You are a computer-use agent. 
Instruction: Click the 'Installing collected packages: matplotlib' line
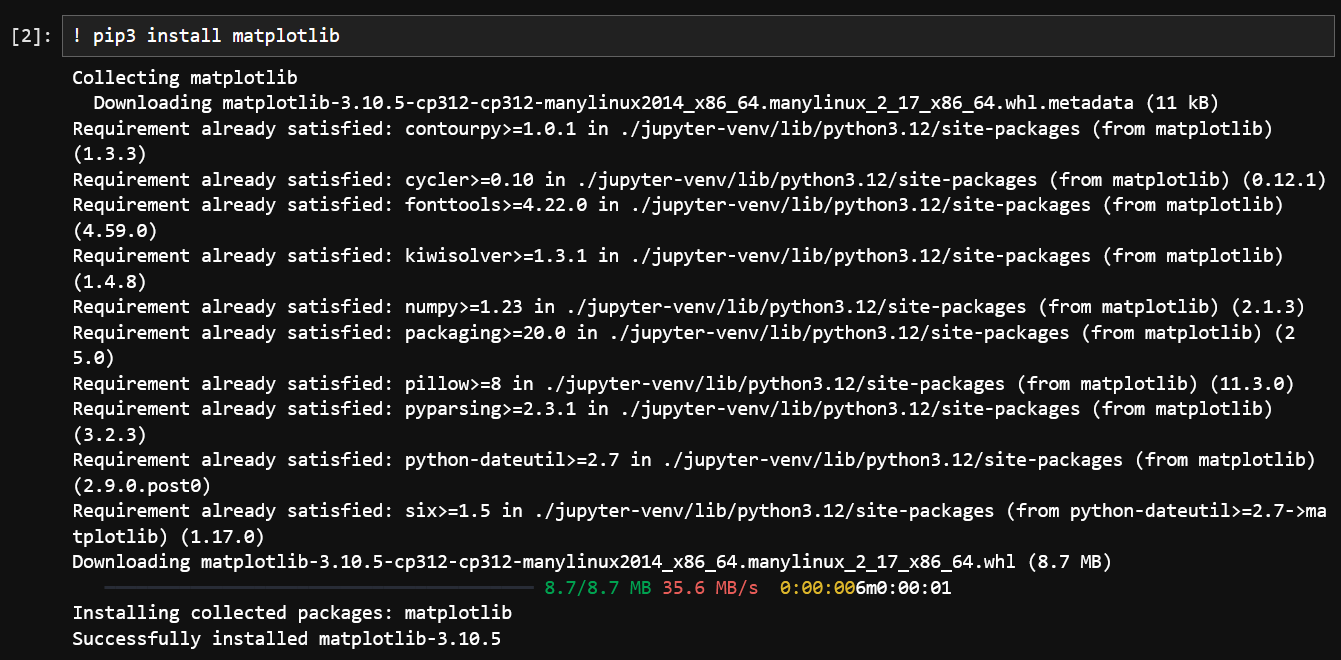point(292,612)
